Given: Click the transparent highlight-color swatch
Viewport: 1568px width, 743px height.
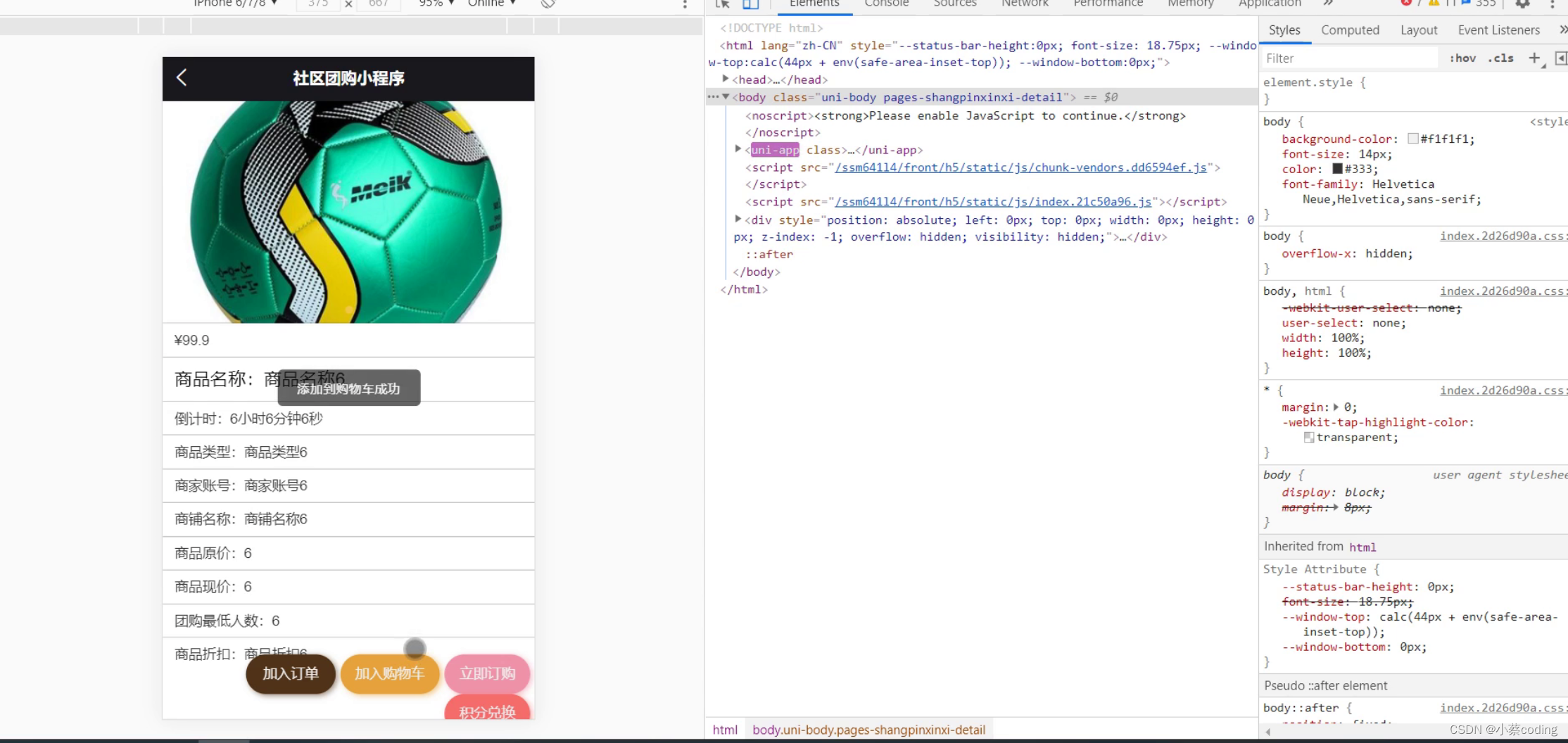Looking at the screenshot, I should tap(1309, 437).
